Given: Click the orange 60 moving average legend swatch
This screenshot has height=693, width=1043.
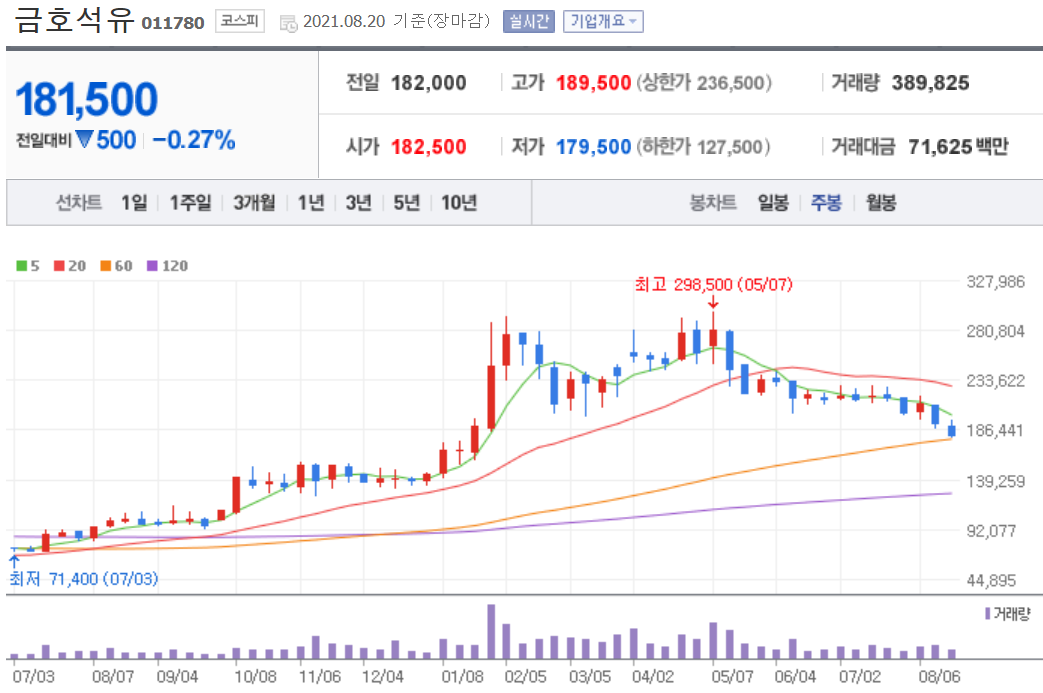Looking at the screenshot, I should coord(105,266).
